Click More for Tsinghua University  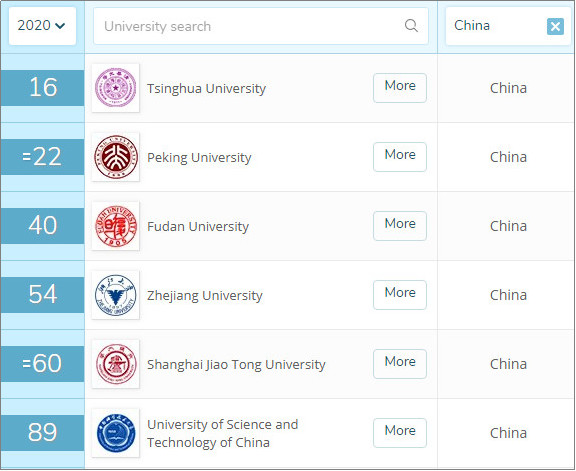(400, 88)
